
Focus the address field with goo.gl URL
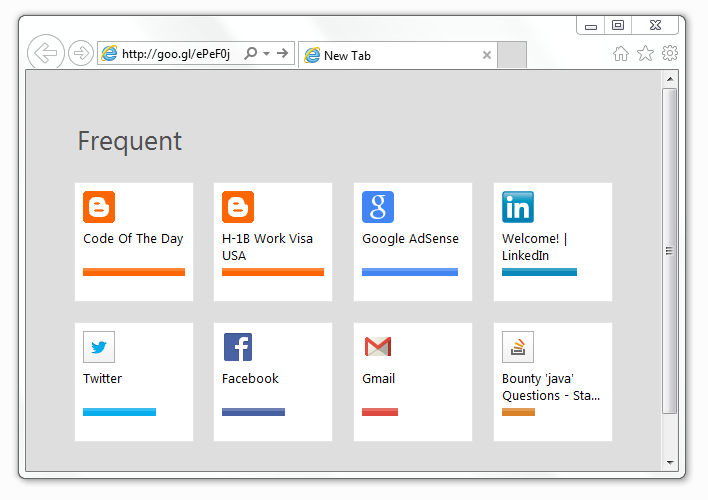point(176,54)
